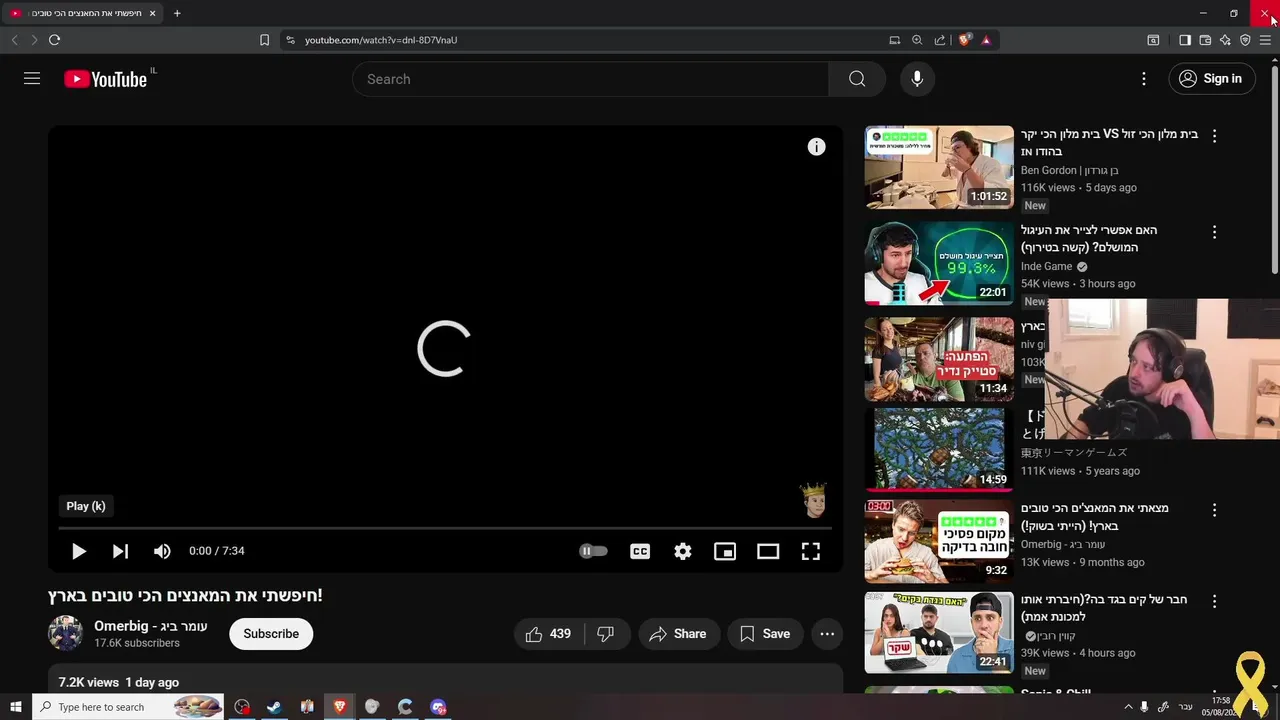Reload the page
The image size is (1280, 720).
click(x=54, y=40)
